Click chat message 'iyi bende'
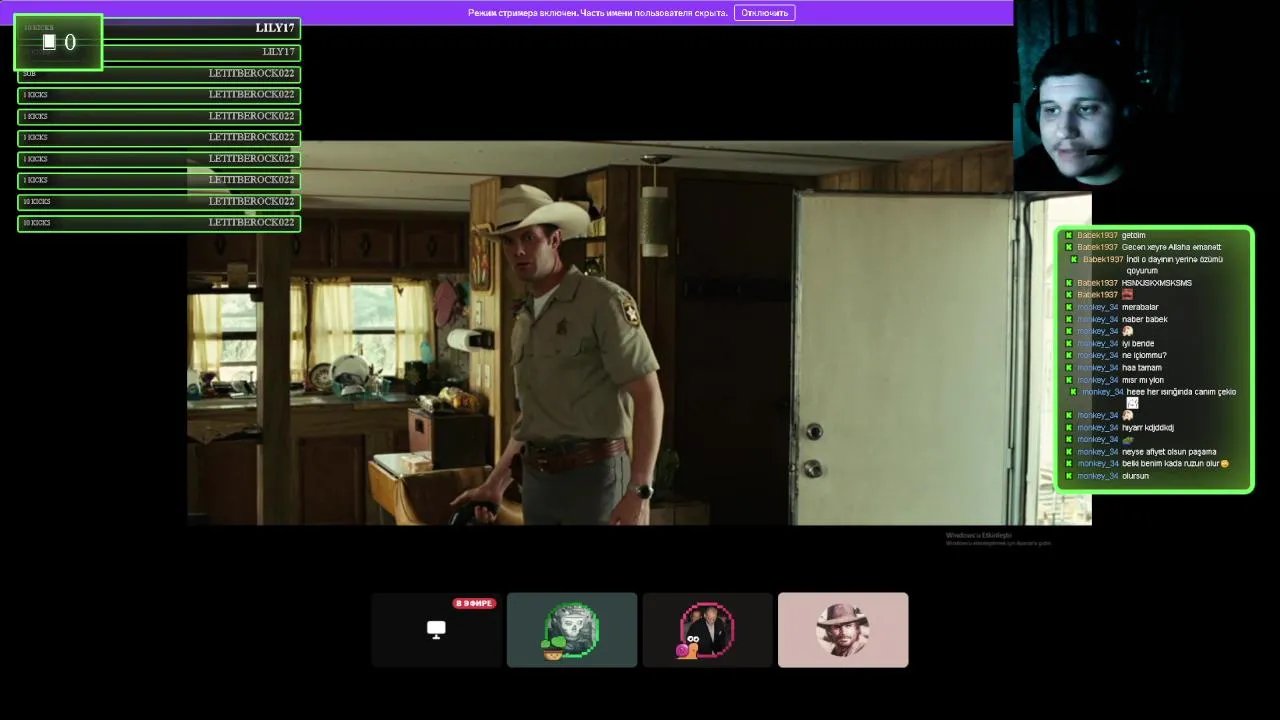The width and height of the screenshot is (1280, 720). pos(1138,343)
